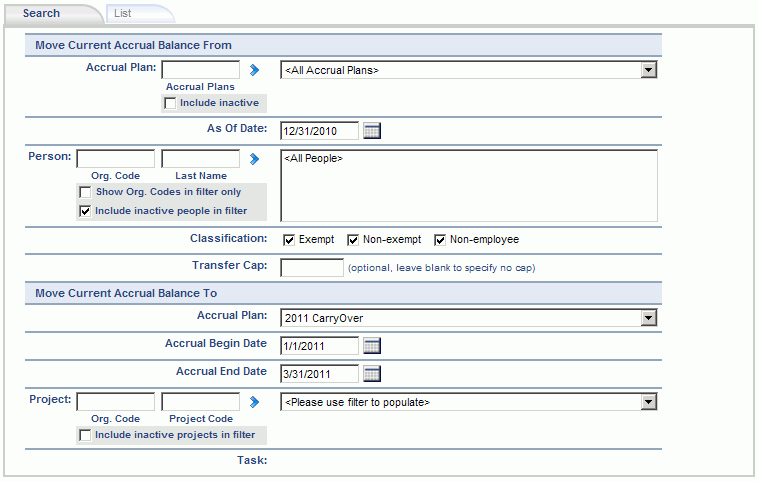Open the 2011 CarryOver accrual plan dropdown
759x481 pixels.
pyautogui.click(x=468, y=318)
